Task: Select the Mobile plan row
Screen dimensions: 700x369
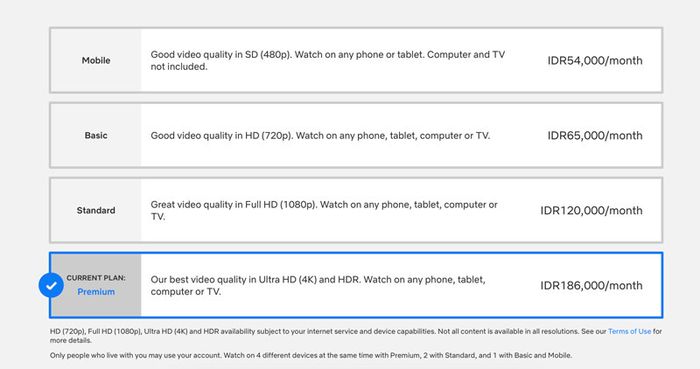Action: click(356, 60)
